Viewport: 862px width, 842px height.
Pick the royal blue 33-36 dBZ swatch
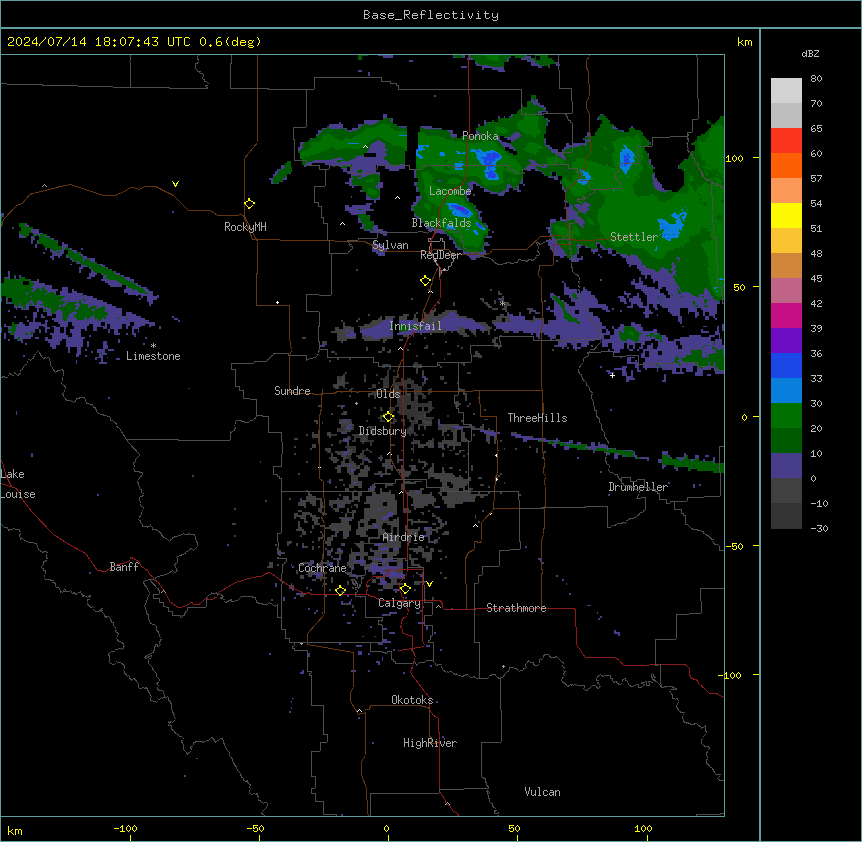[786, 365]
